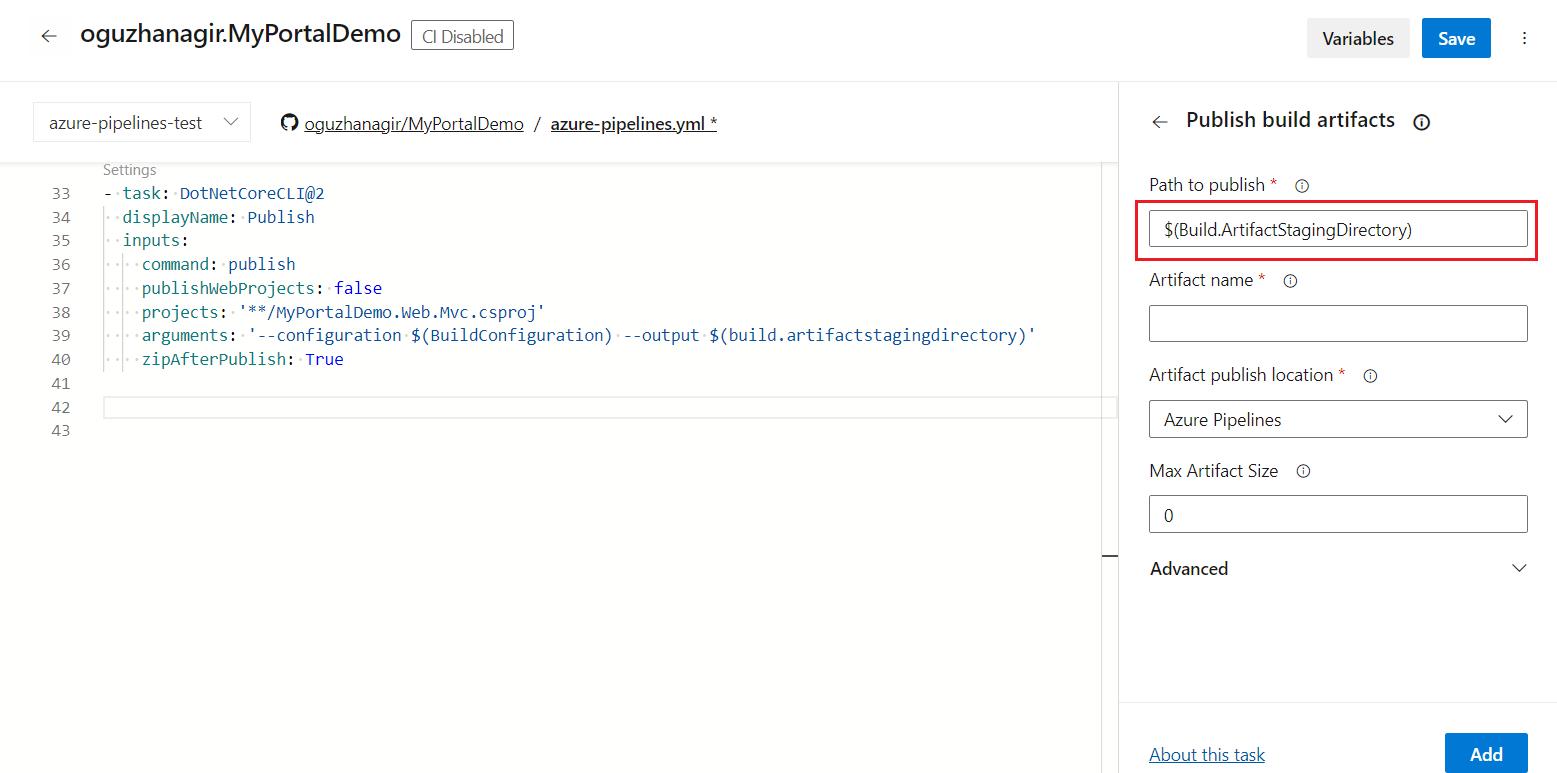This screenshot has width=1557, height=773.
Task: Click line number 33 in the gutter
Action: click(60, 193)
